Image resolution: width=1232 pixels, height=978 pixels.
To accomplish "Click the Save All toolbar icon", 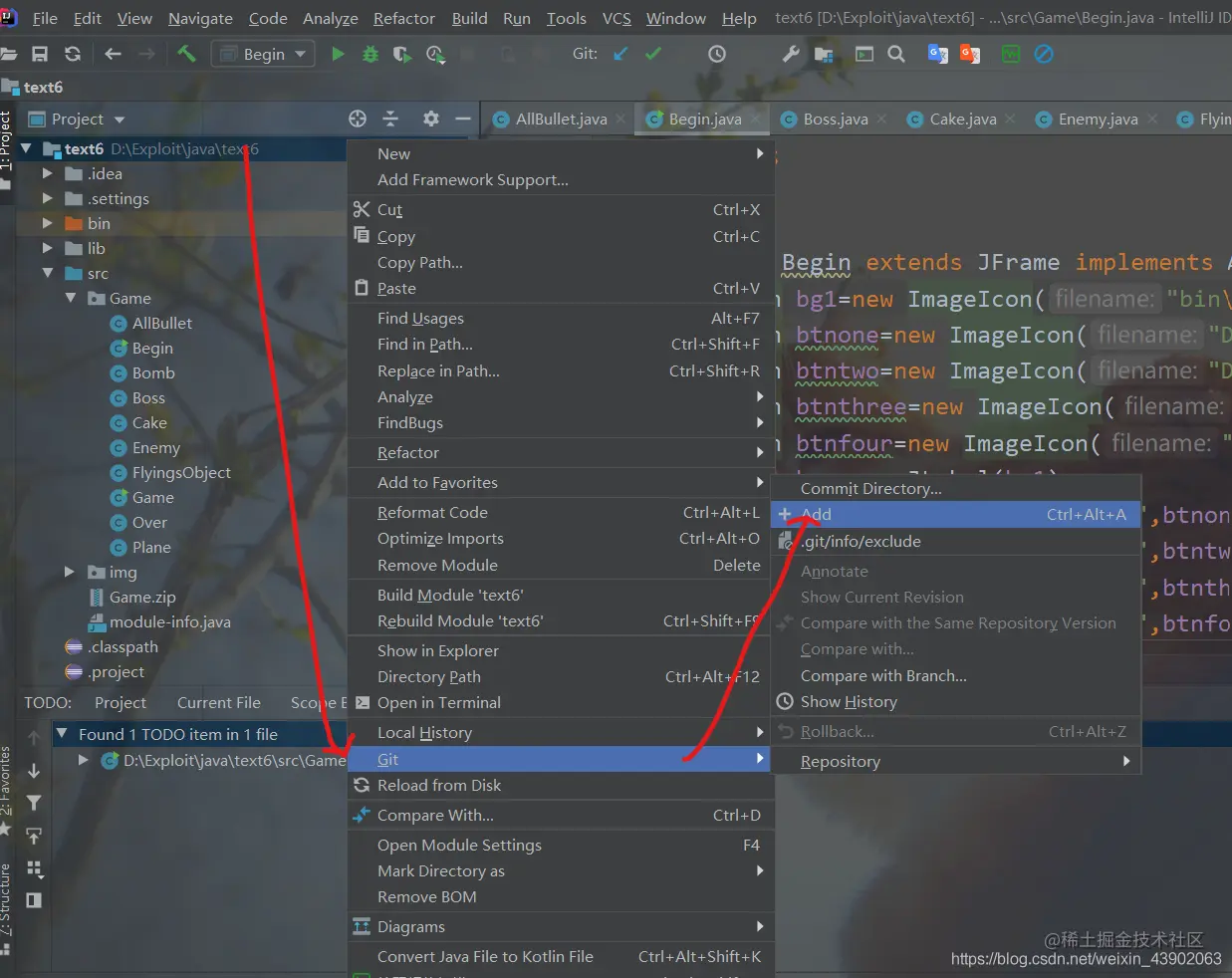I will pos(40,54).
